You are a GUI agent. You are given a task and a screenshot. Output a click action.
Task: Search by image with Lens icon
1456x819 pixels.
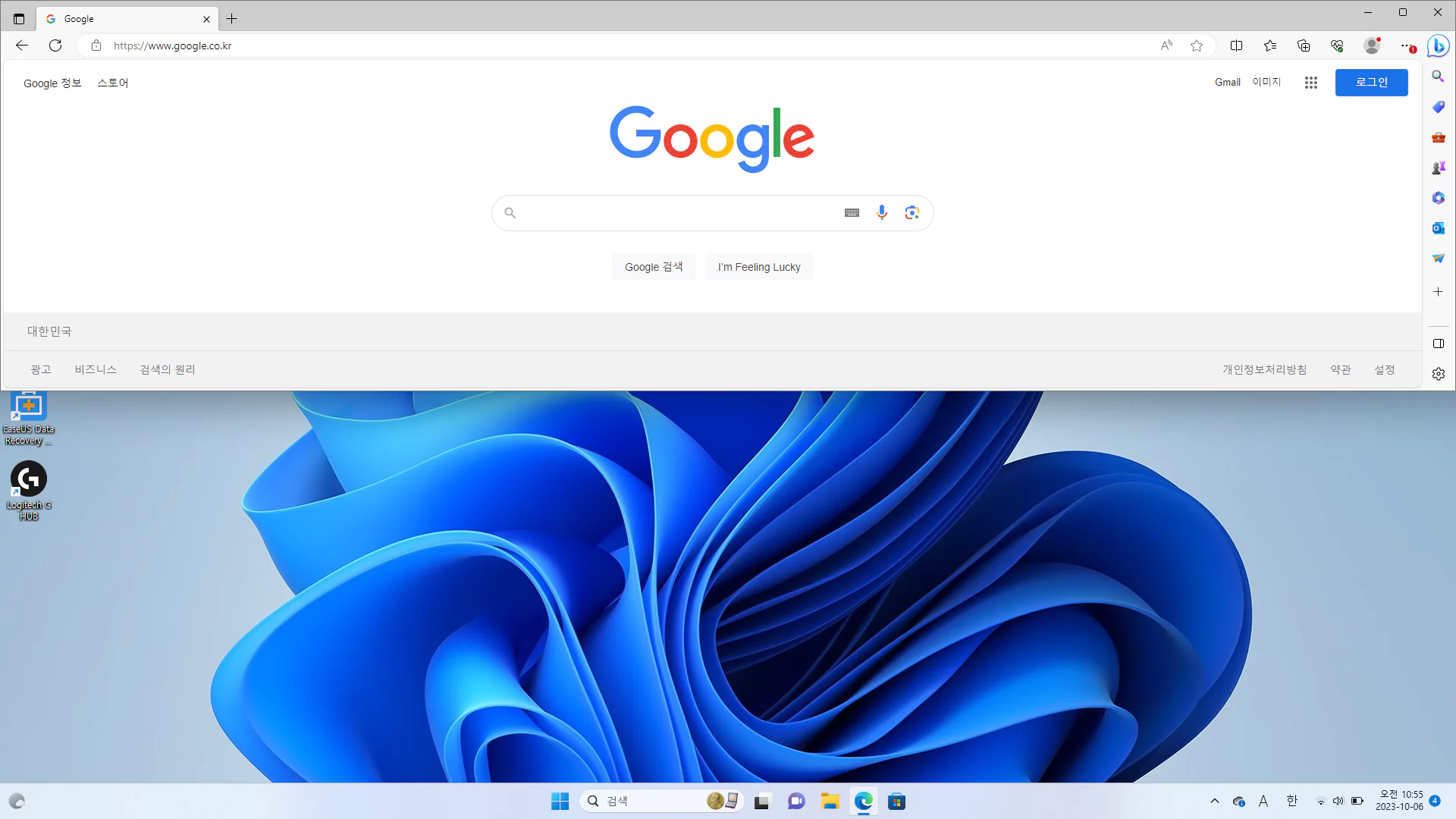[912, 213]
